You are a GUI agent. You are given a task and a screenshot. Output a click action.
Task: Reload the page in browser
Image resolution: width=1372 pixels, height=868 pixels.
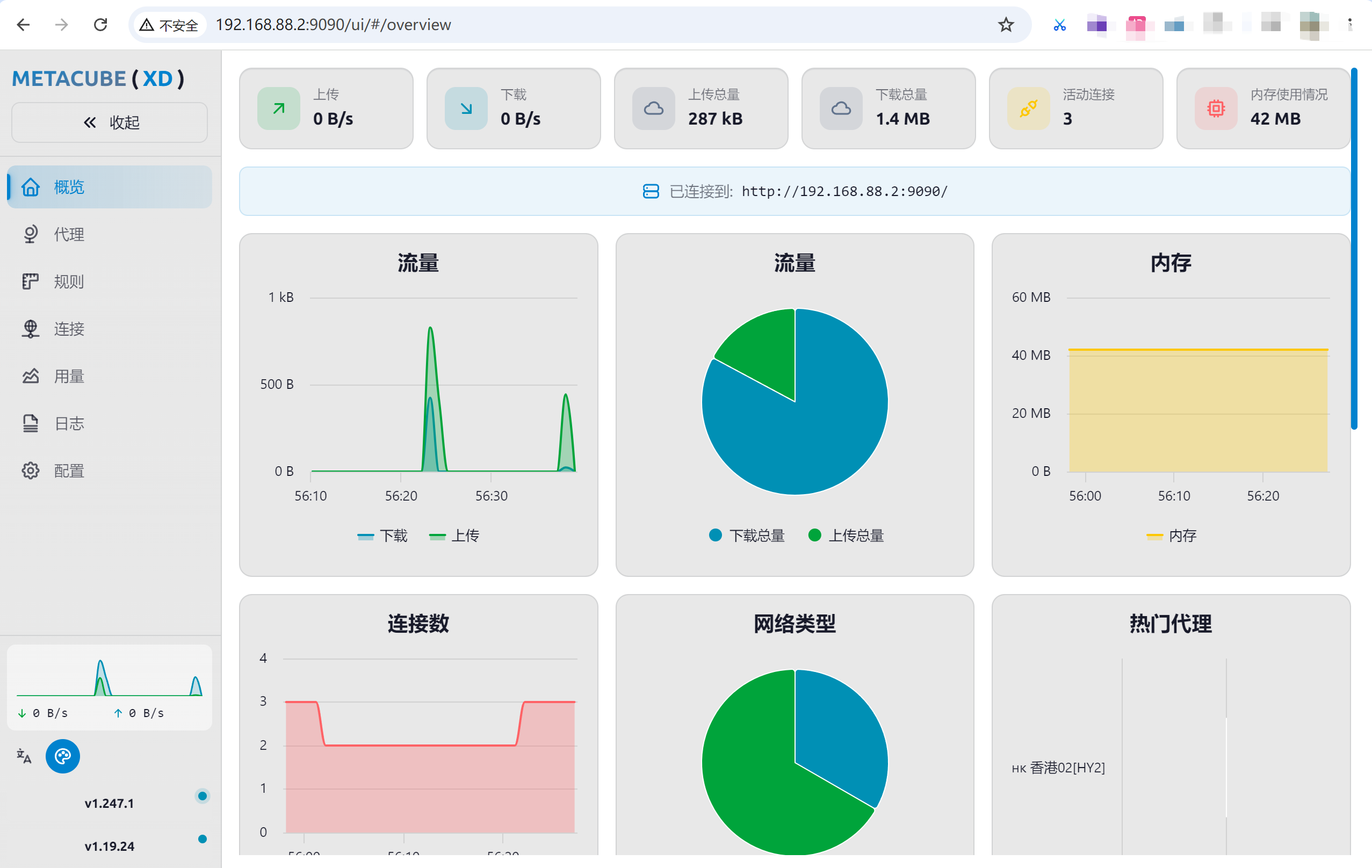100,25
